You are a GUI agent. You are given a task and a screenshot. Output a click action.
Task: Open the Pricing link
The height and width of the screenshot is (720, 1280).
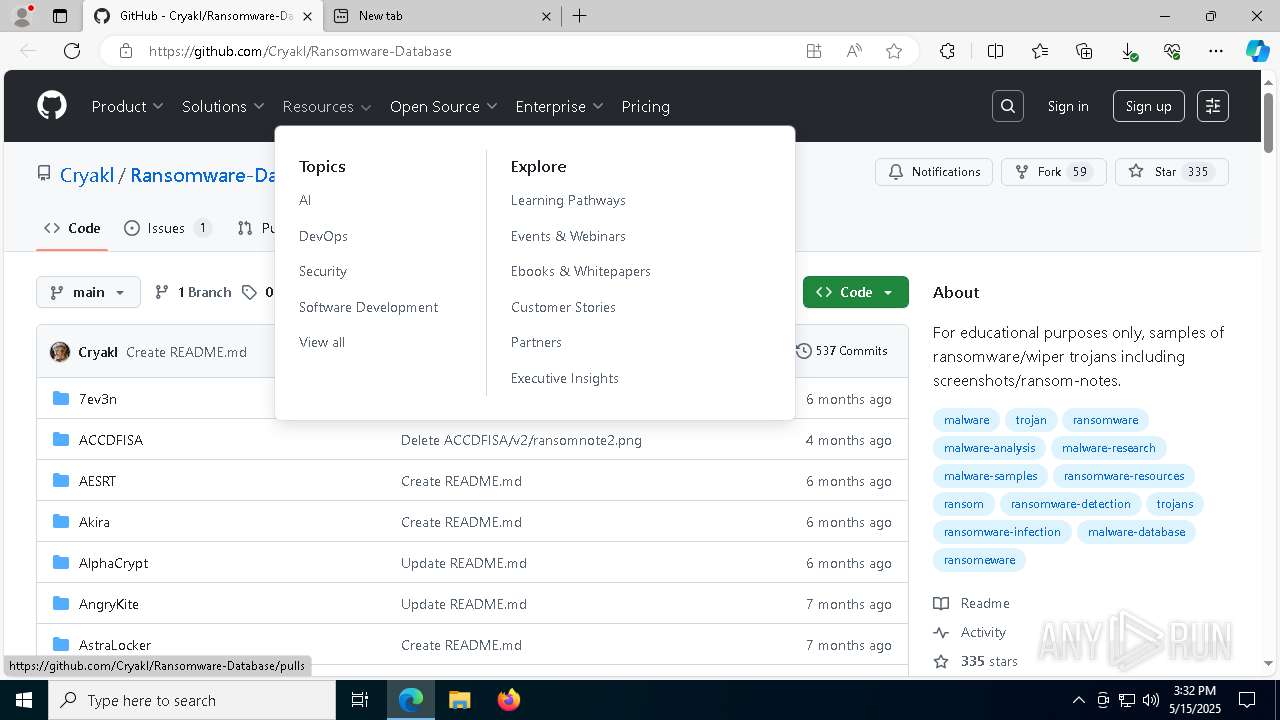646,106
